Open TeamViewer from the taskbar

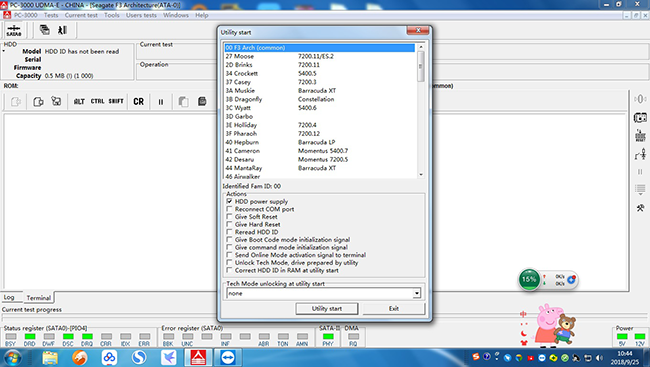coord(228,357)
